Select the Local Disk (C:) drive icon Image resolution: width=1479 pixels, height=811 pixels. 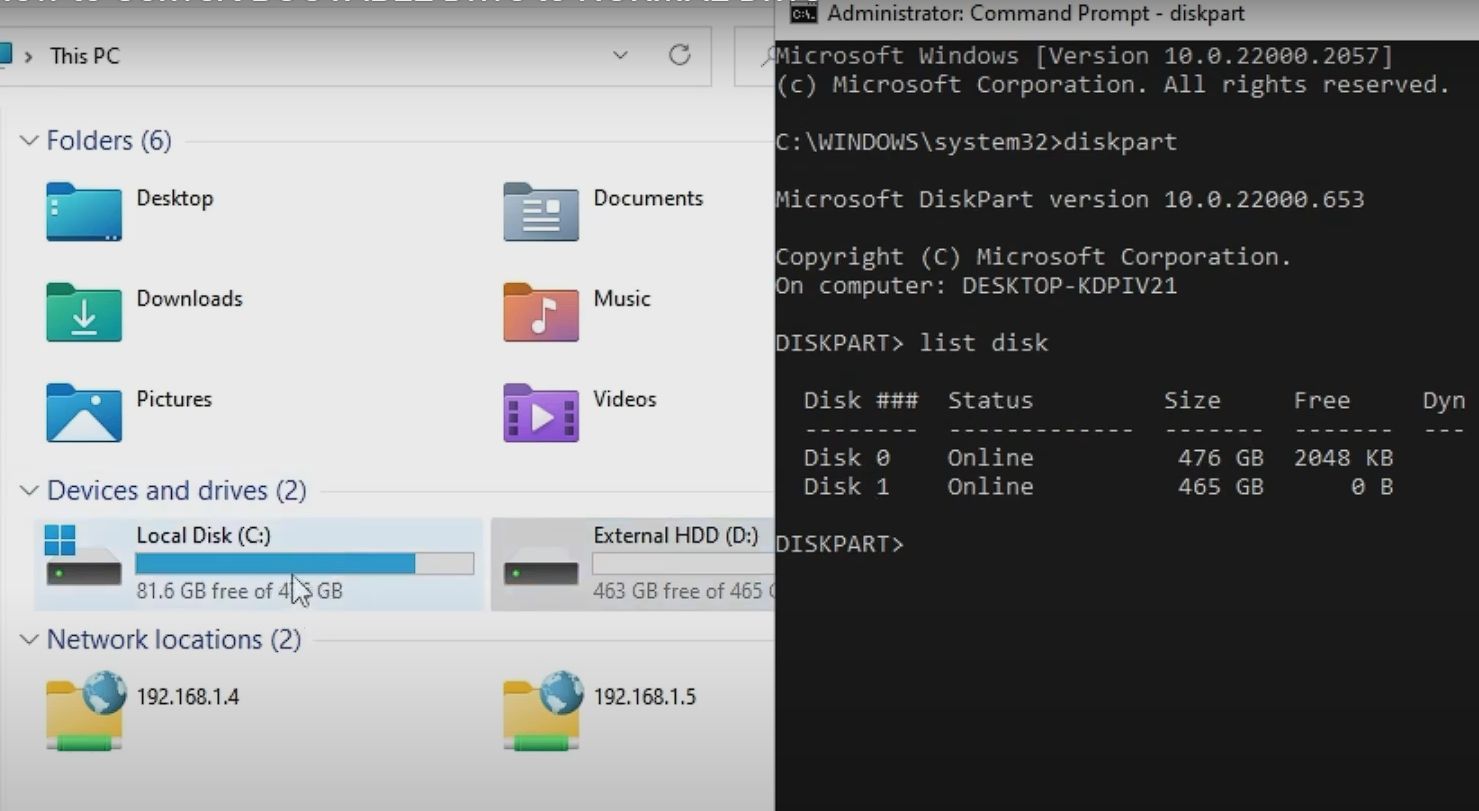(x=83, y=558)
